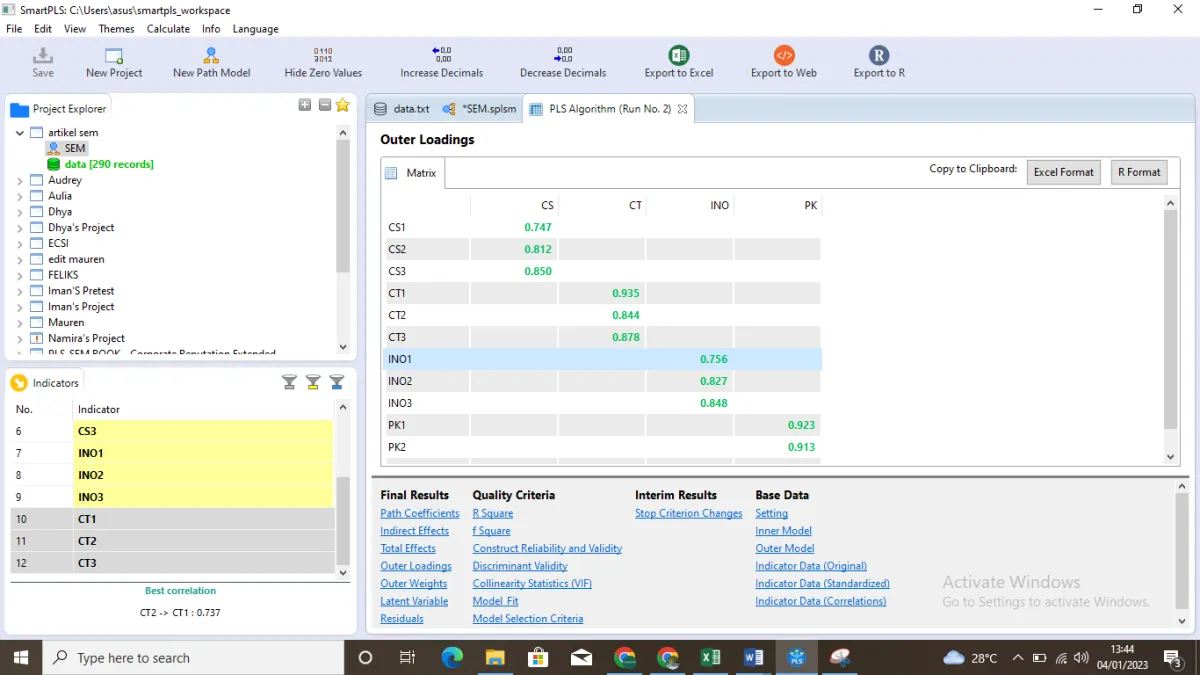
Task: Open Indicator Data (Correlations) link
Action: (x=821, y=601)
